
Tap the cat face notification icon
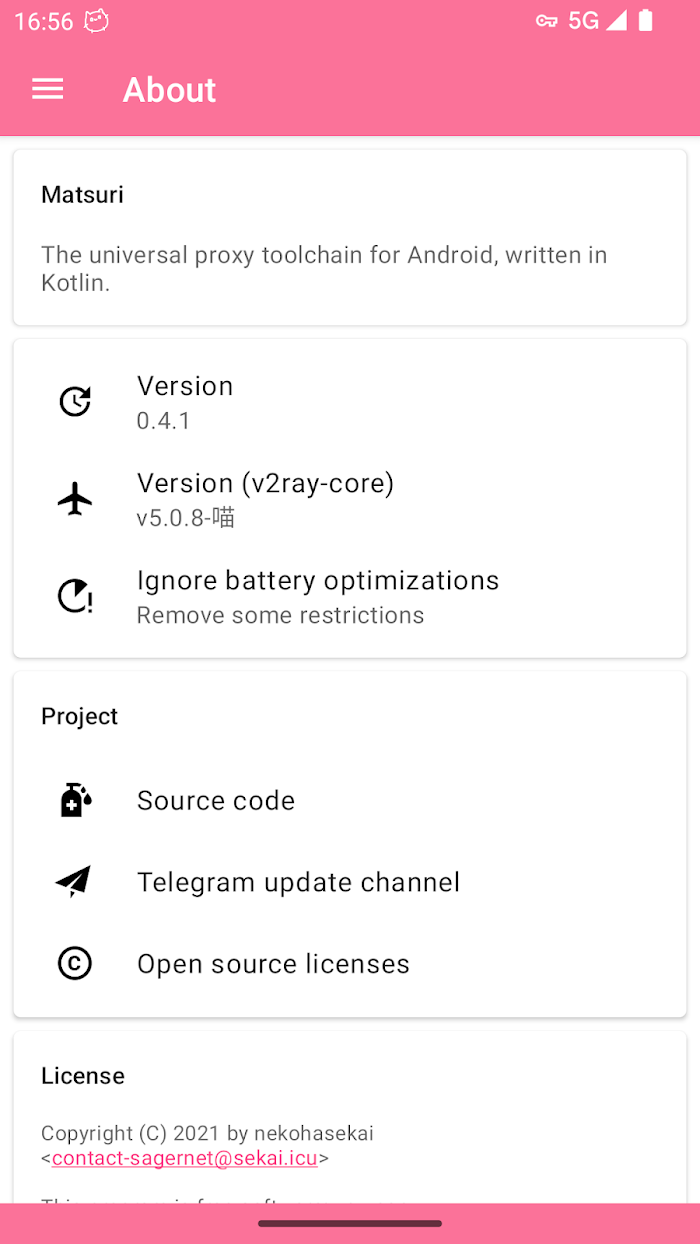[x=96, y=21]
